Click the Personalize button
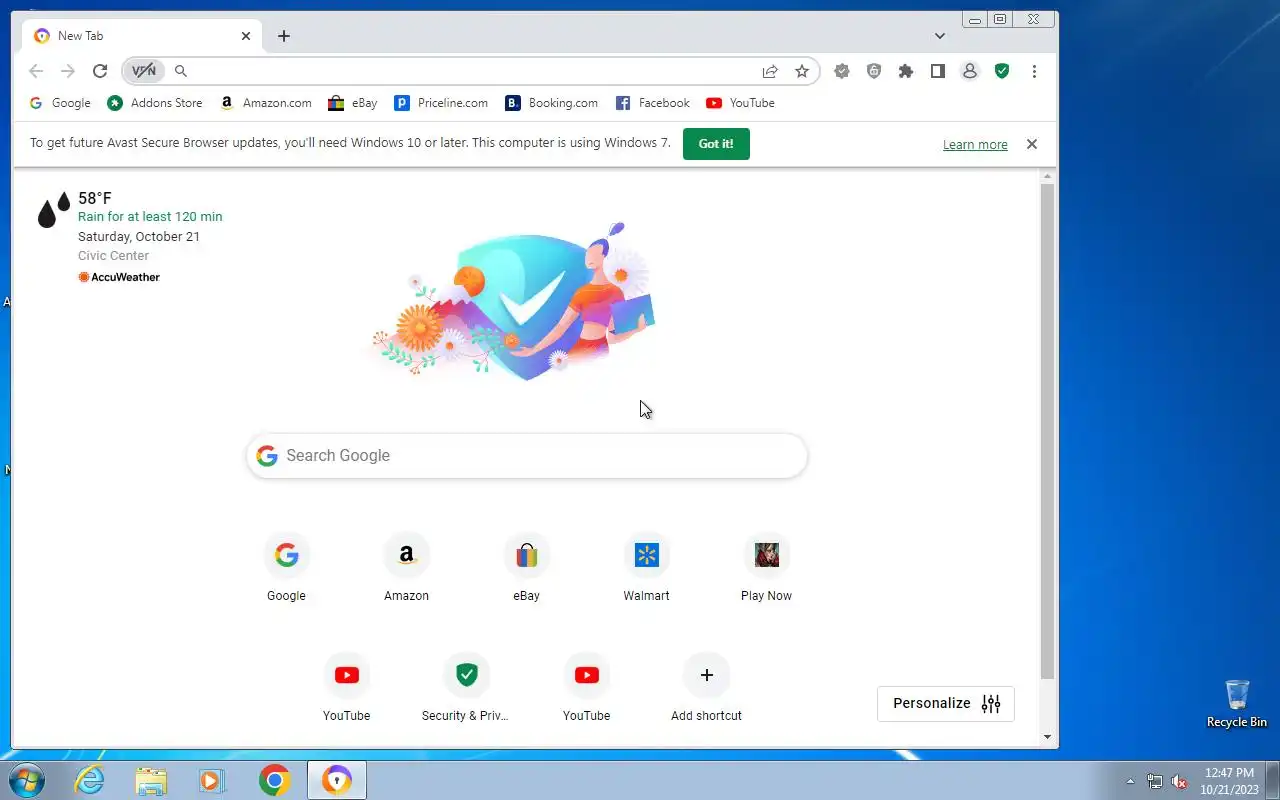Image resolution: width=1280 pixels, height=800 pixels. [x=946, y=703]
